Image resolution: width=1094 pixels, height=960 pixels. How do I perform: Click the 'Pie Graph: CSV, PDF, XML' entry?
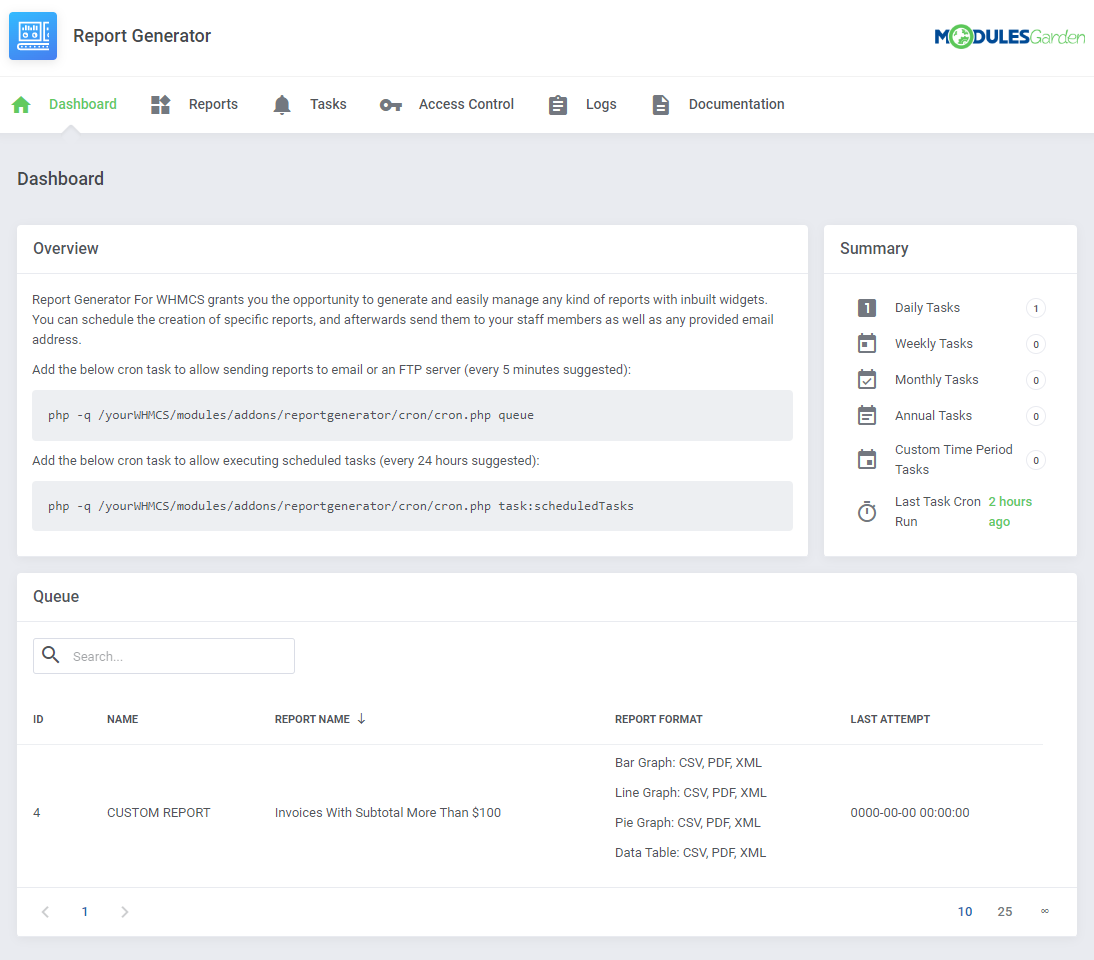(687, 823)
